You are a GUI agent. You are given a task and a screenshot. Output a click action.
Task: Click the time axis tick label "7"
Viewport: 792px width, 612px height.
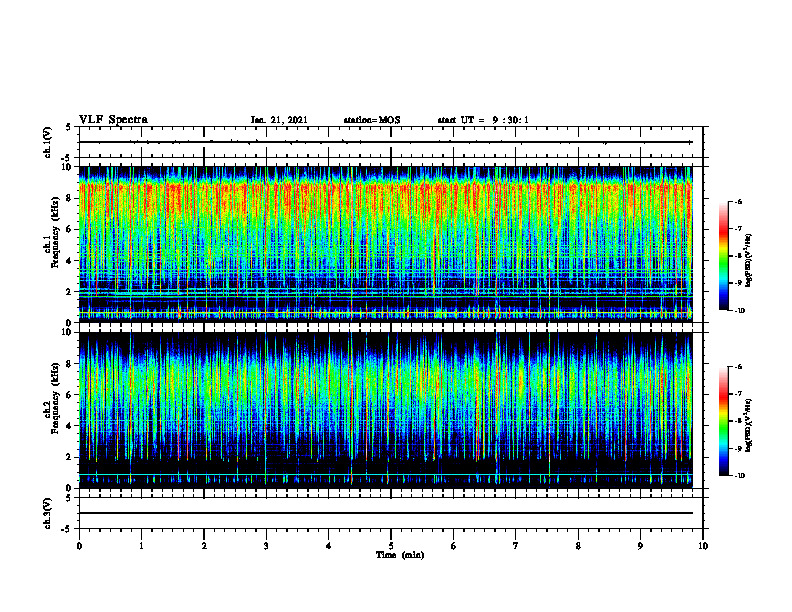[516, 546]
